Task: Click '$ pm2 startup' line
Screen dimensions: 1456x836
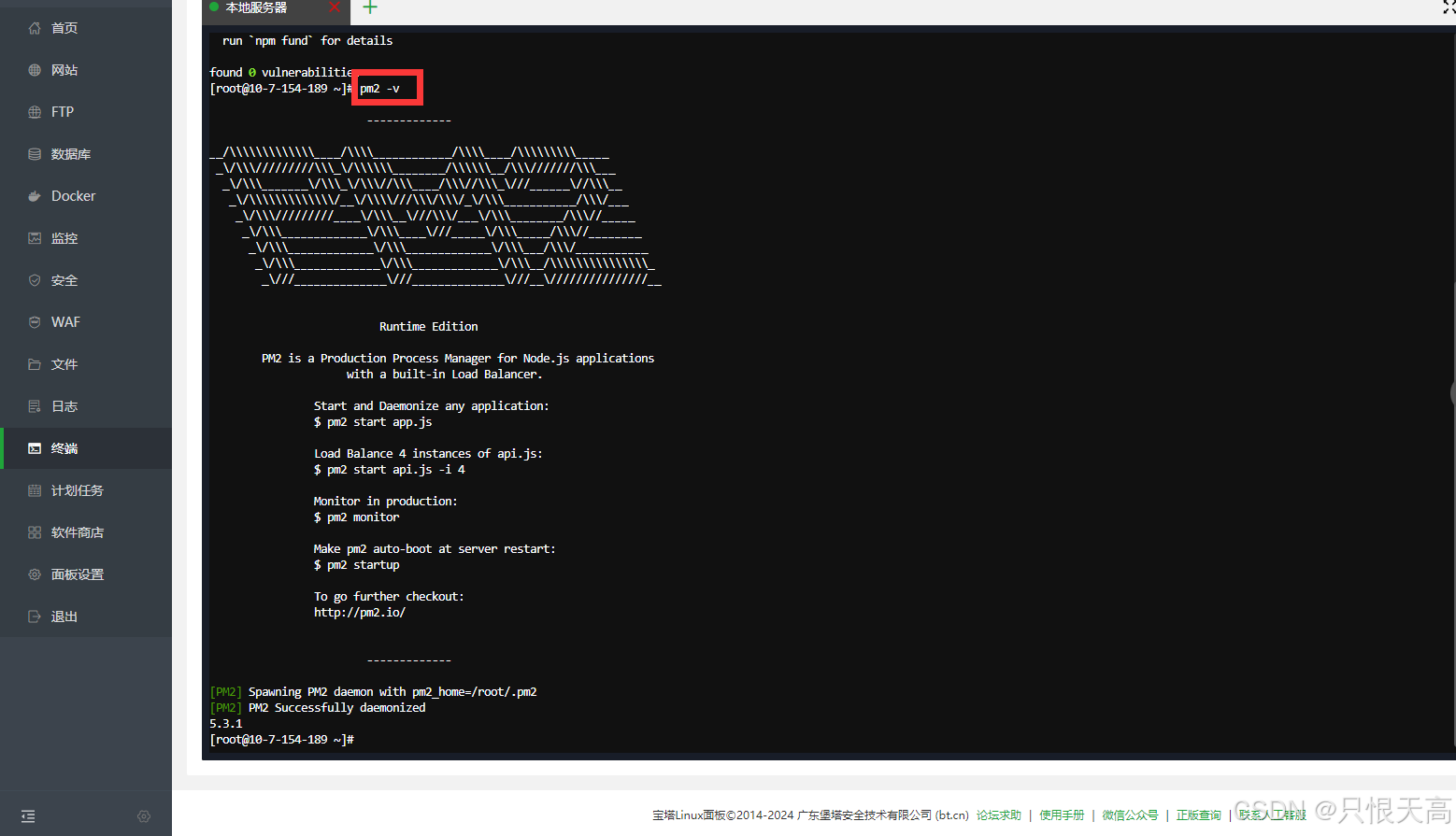Action: (x=357, y=565)
